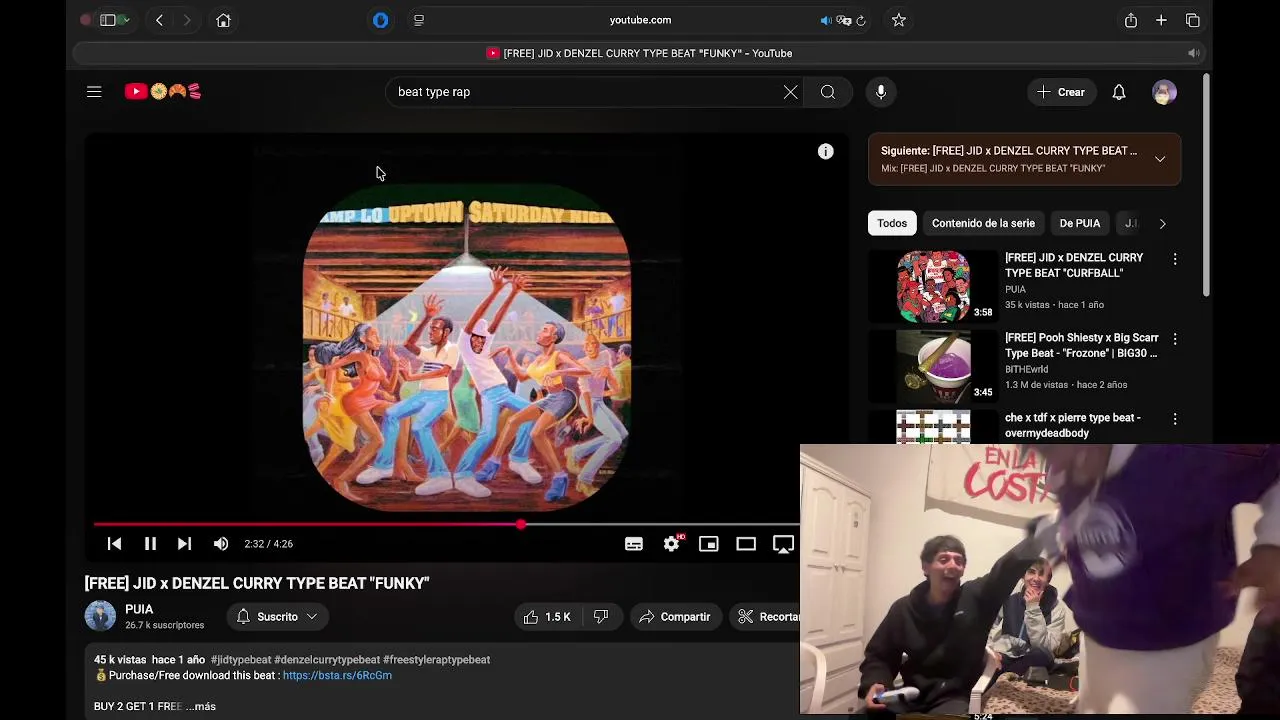This screenshot has width=1280, height=720.
Task: Expand description with ...más
Action: pyautogui.click(x=200, y=706)
